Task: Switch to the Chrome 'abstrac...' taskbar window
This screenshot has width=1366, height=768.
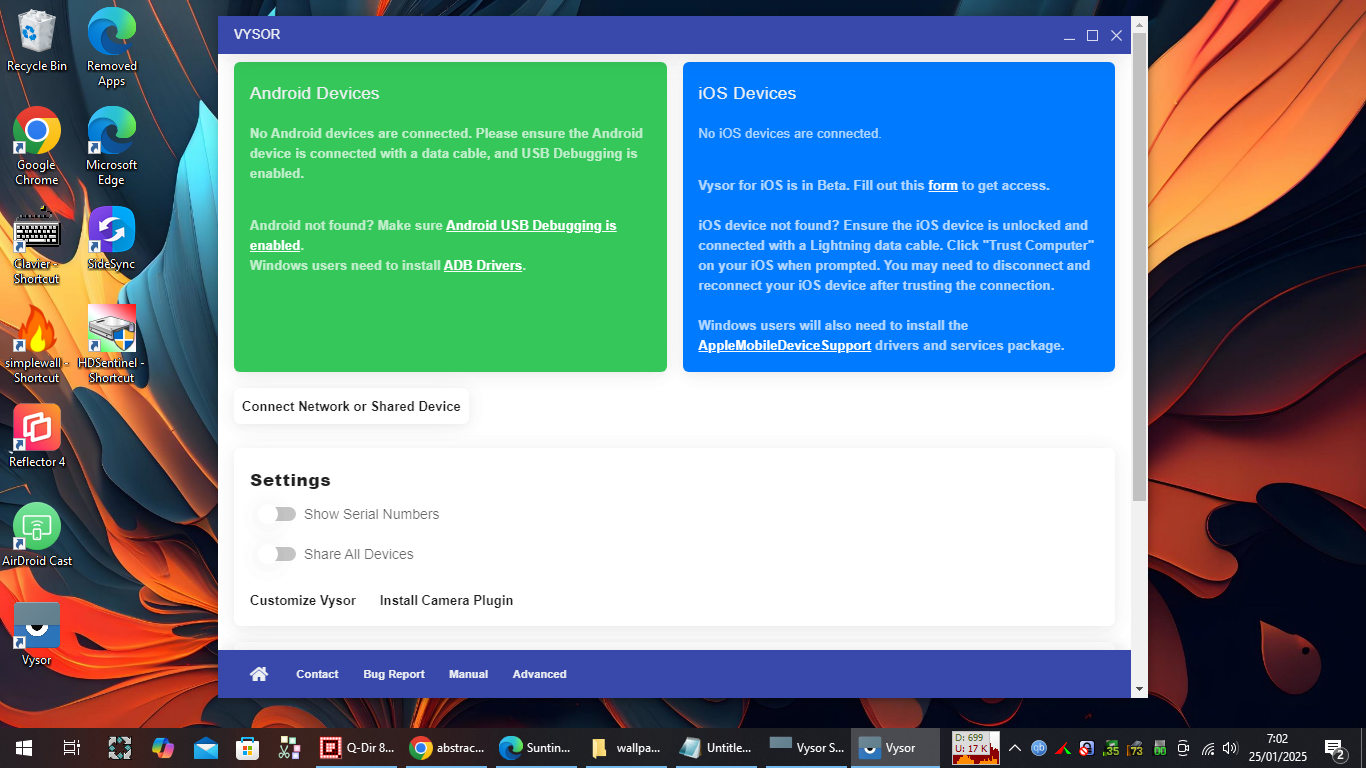Action: pos(447,748)
